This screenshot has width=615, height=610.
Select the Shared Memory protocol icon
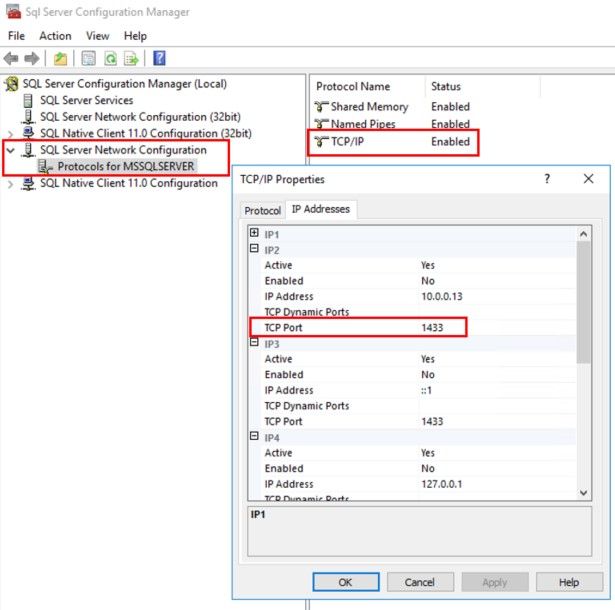321,107
